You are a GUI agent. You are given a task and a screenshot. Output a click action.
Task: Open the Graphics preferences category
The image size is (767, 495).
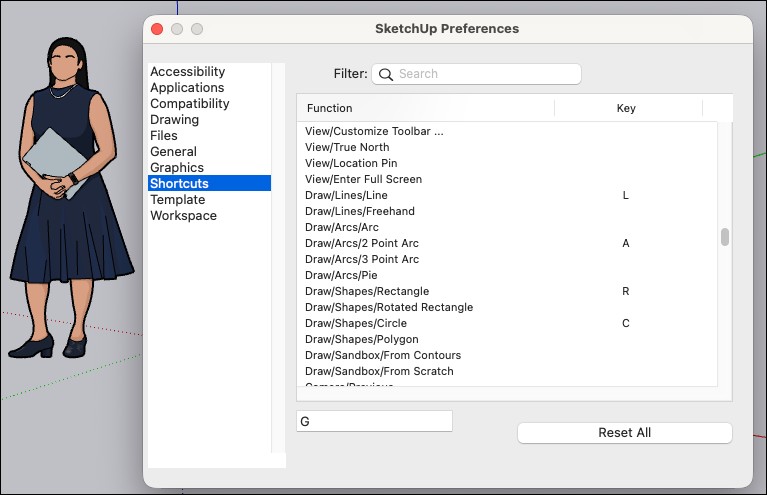[x=177, y=168]
